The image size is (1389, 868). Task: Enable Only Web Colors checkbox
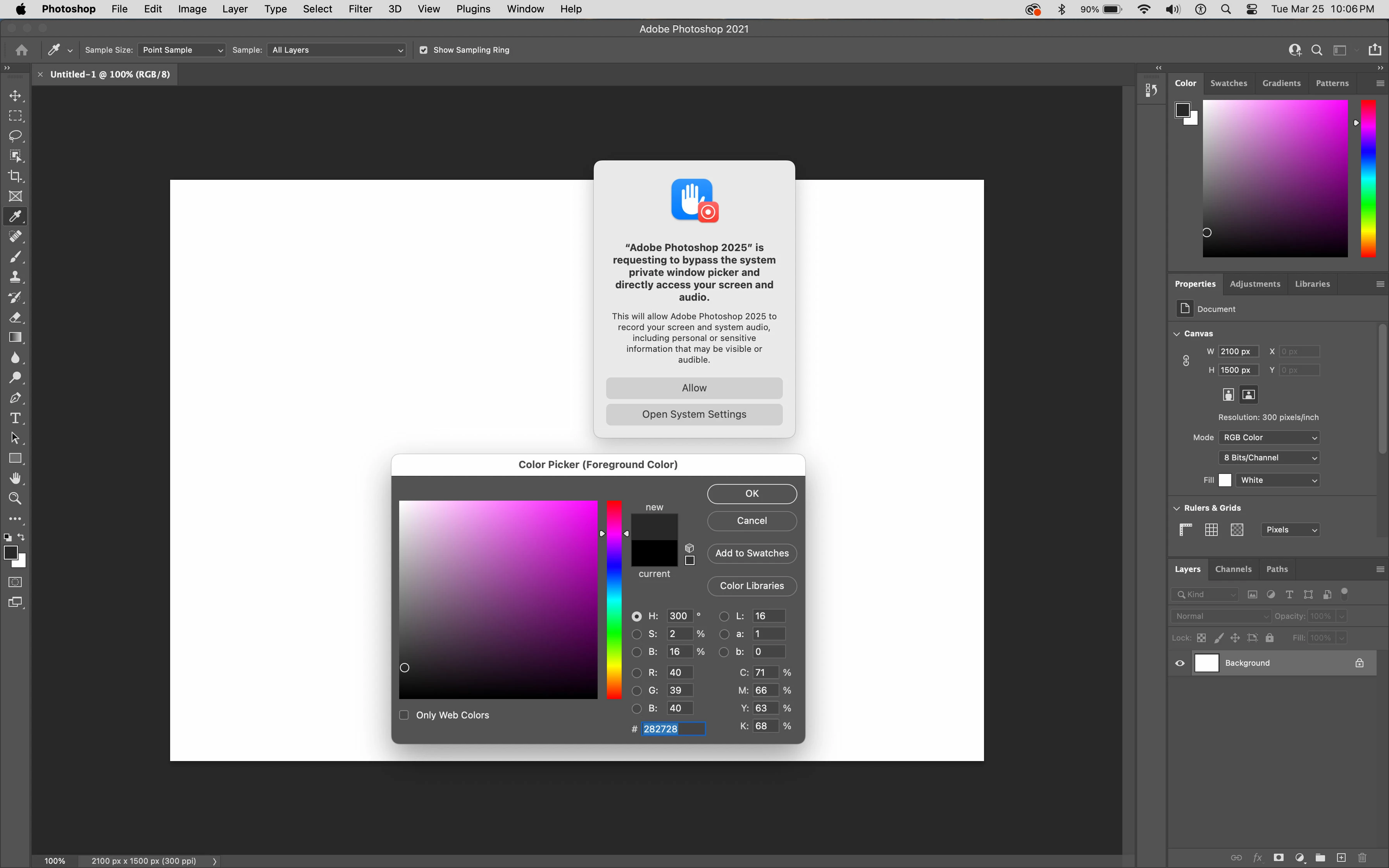pos(404,715)
